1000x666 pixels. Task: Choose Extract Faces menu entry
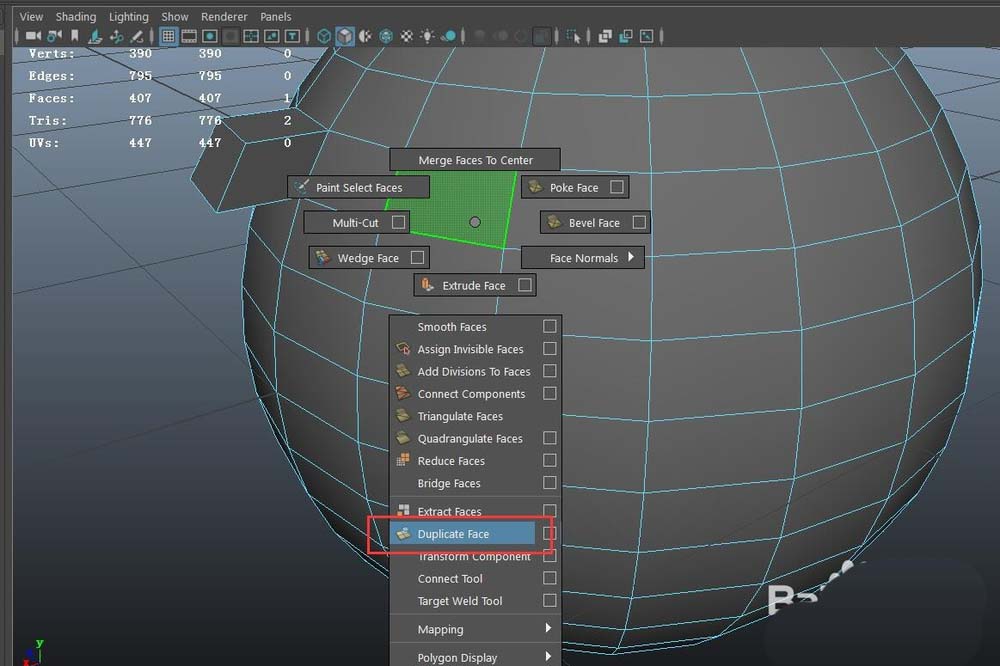[x=450, y=512]
